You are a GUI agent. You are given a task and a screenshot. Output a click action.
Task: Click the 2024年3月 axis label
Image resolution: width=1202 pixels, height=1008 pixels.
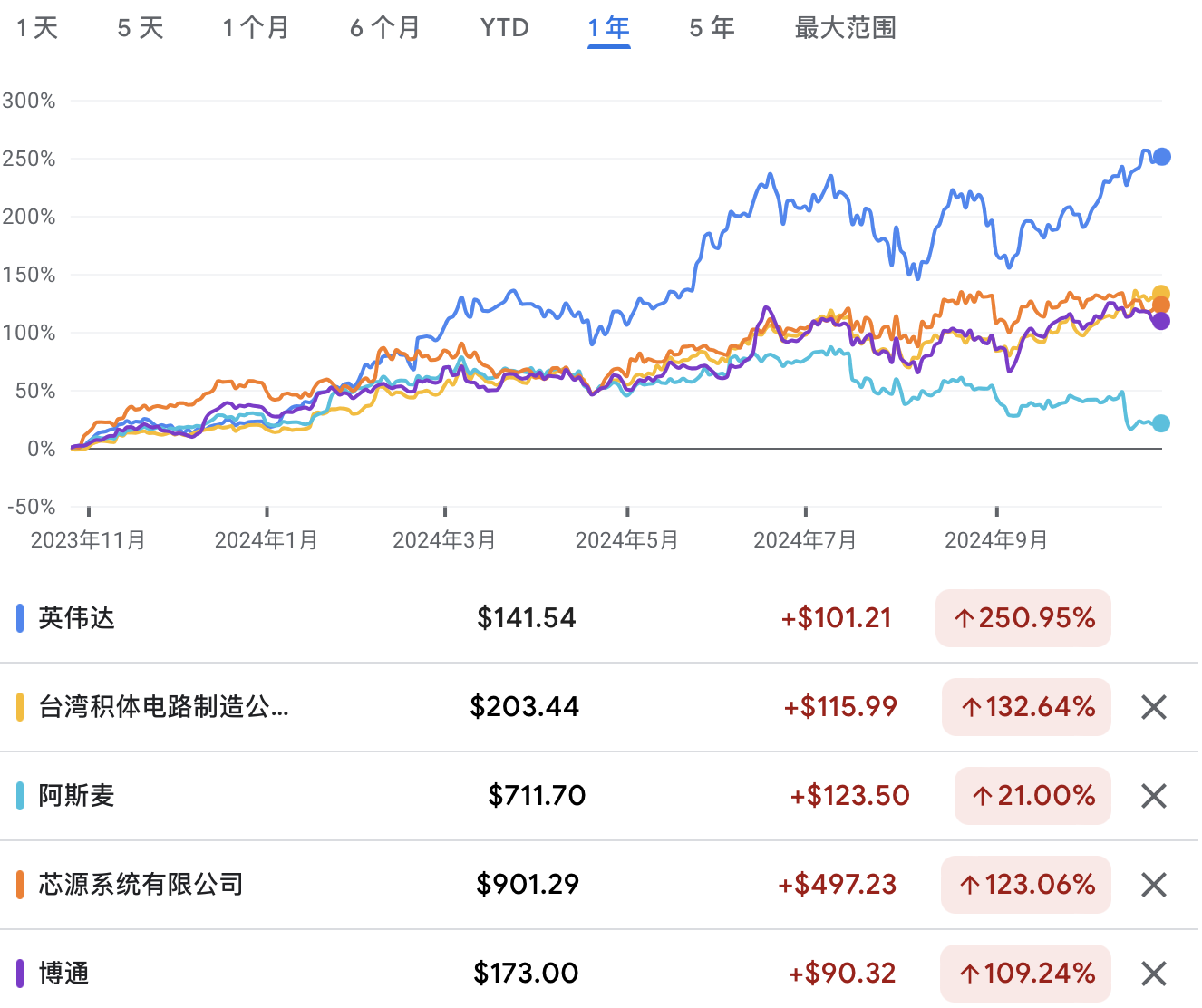pos(444,540)
